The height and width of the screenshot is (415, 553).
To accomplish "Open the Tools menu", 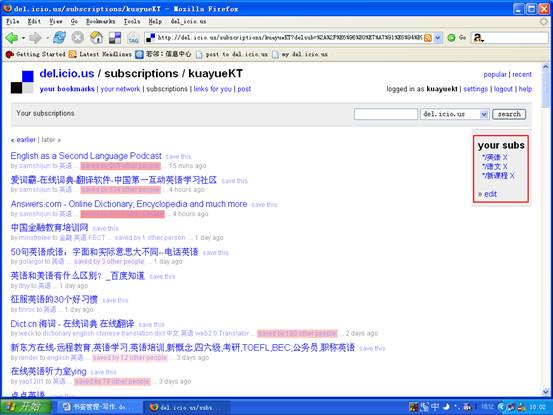I will (132, 22).
